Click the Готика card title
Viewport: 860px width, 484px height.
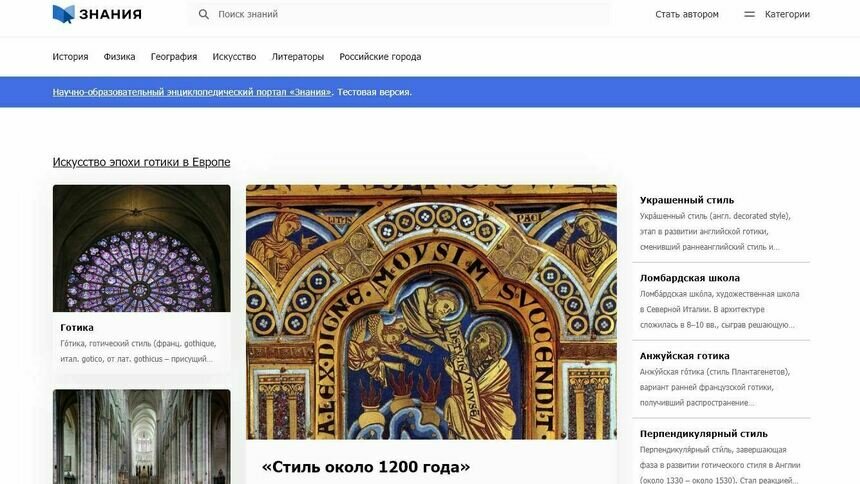pyautogui.click(x=77, y=327)
